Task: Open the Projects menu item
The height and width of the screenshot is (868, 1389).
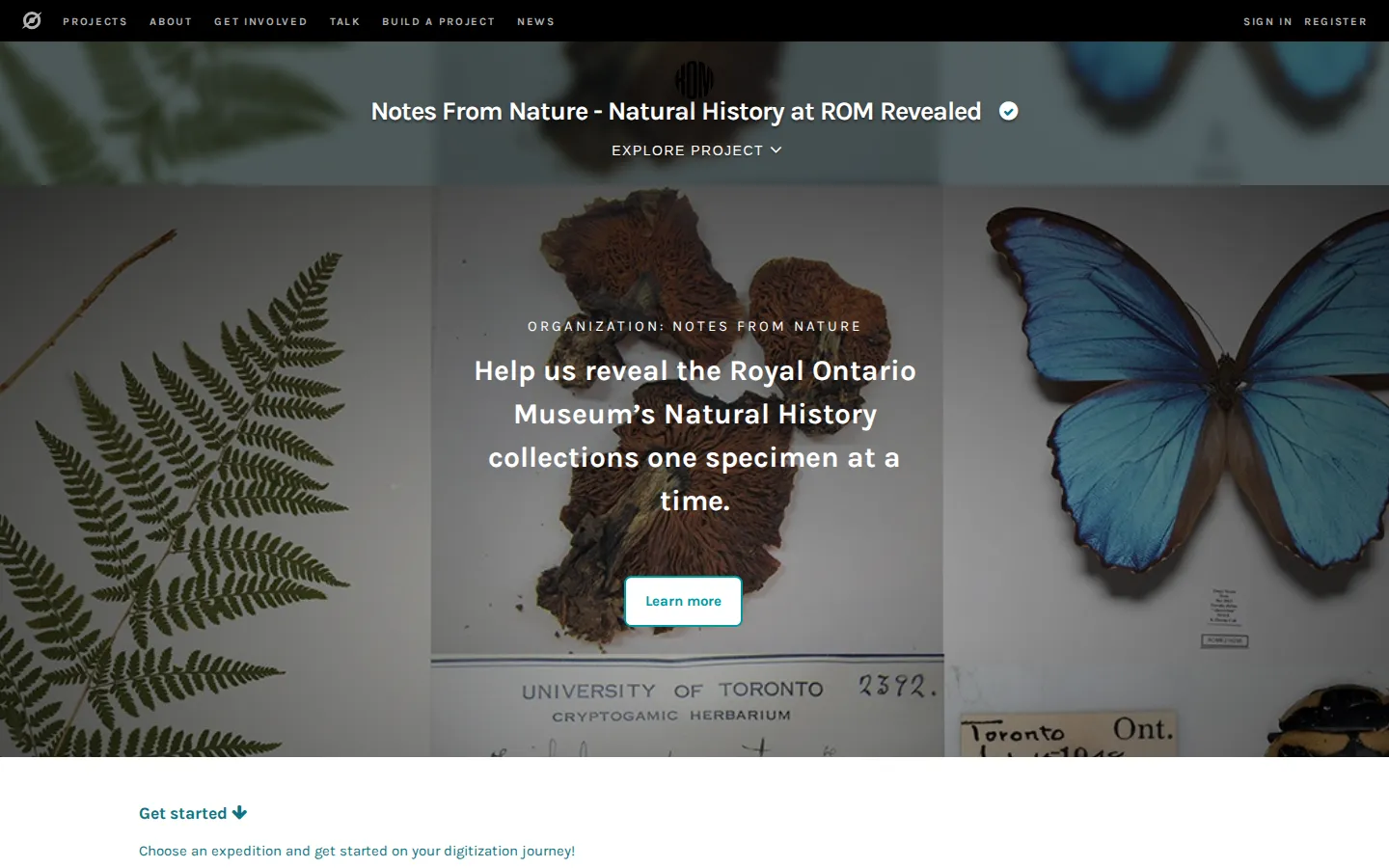Action: coord(95,21)
